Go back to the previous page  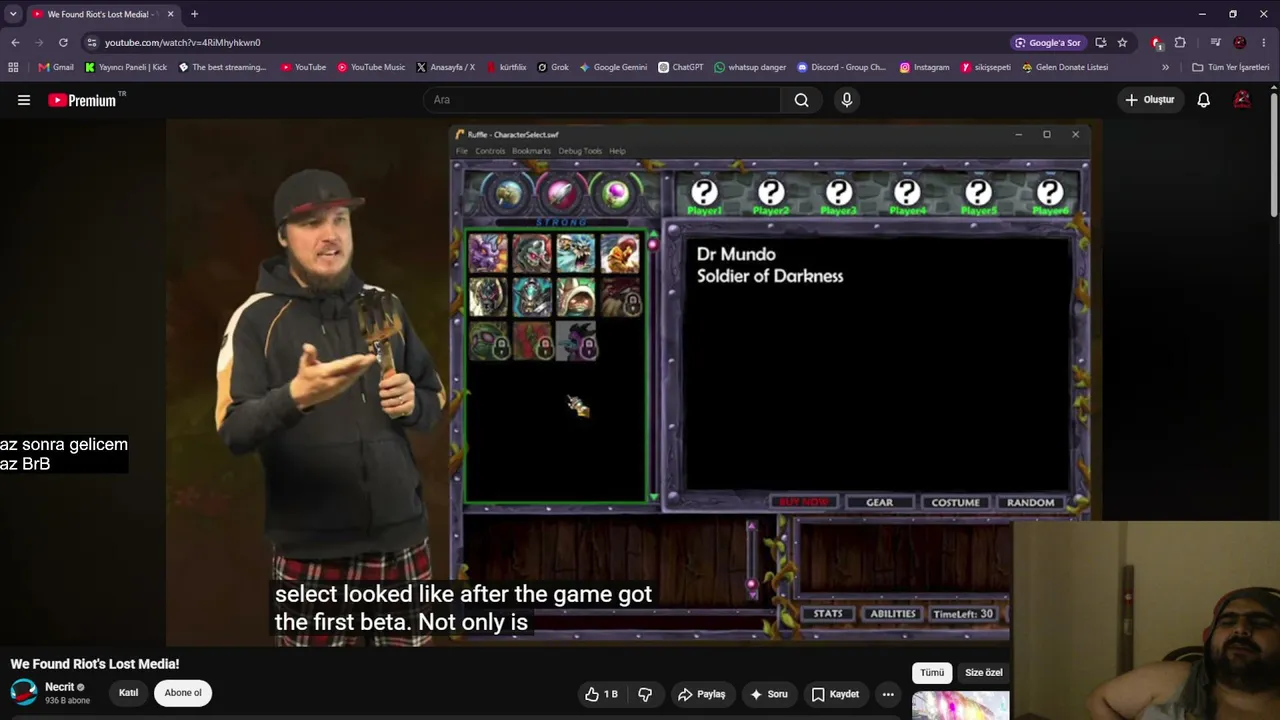(x=15, y=43)
